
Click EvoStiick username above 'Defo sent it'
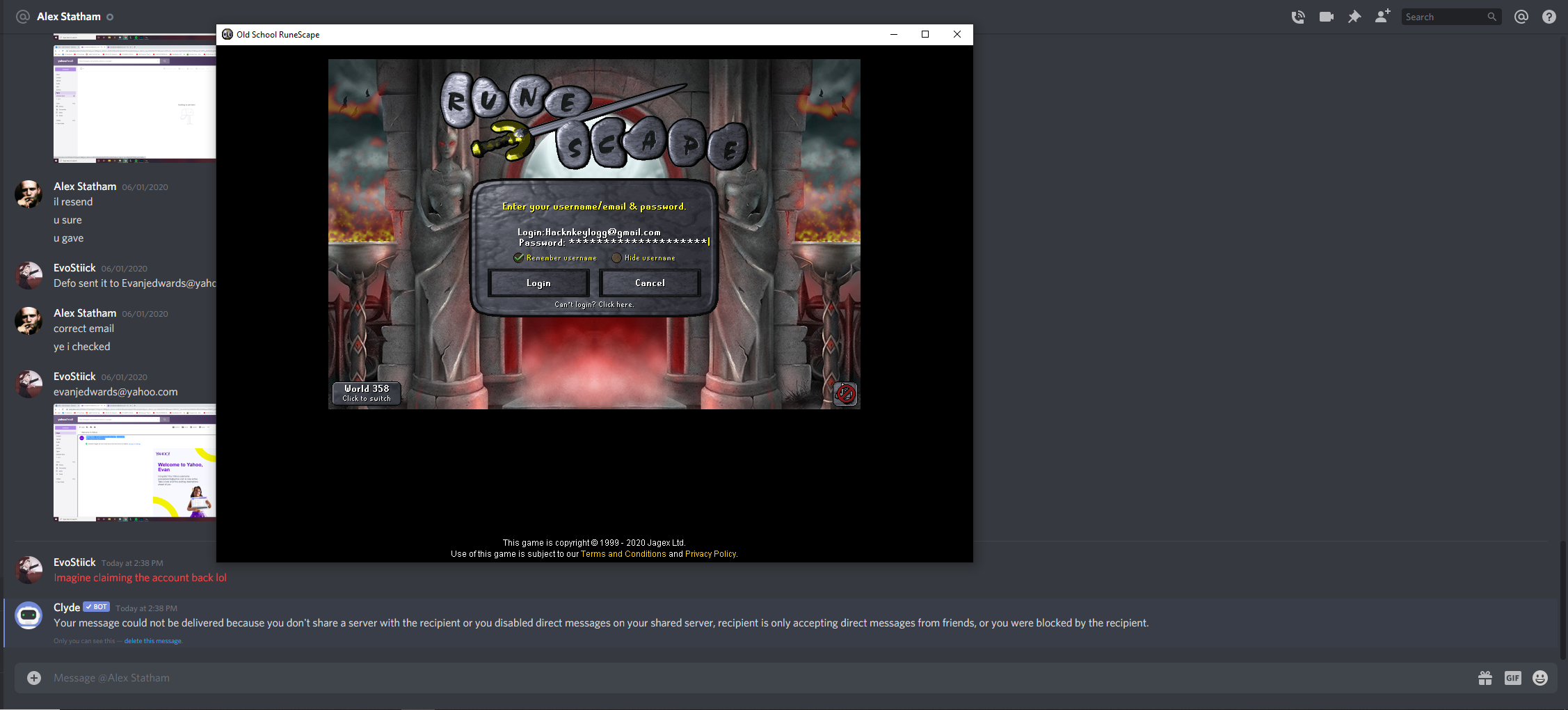coord(74,268)
